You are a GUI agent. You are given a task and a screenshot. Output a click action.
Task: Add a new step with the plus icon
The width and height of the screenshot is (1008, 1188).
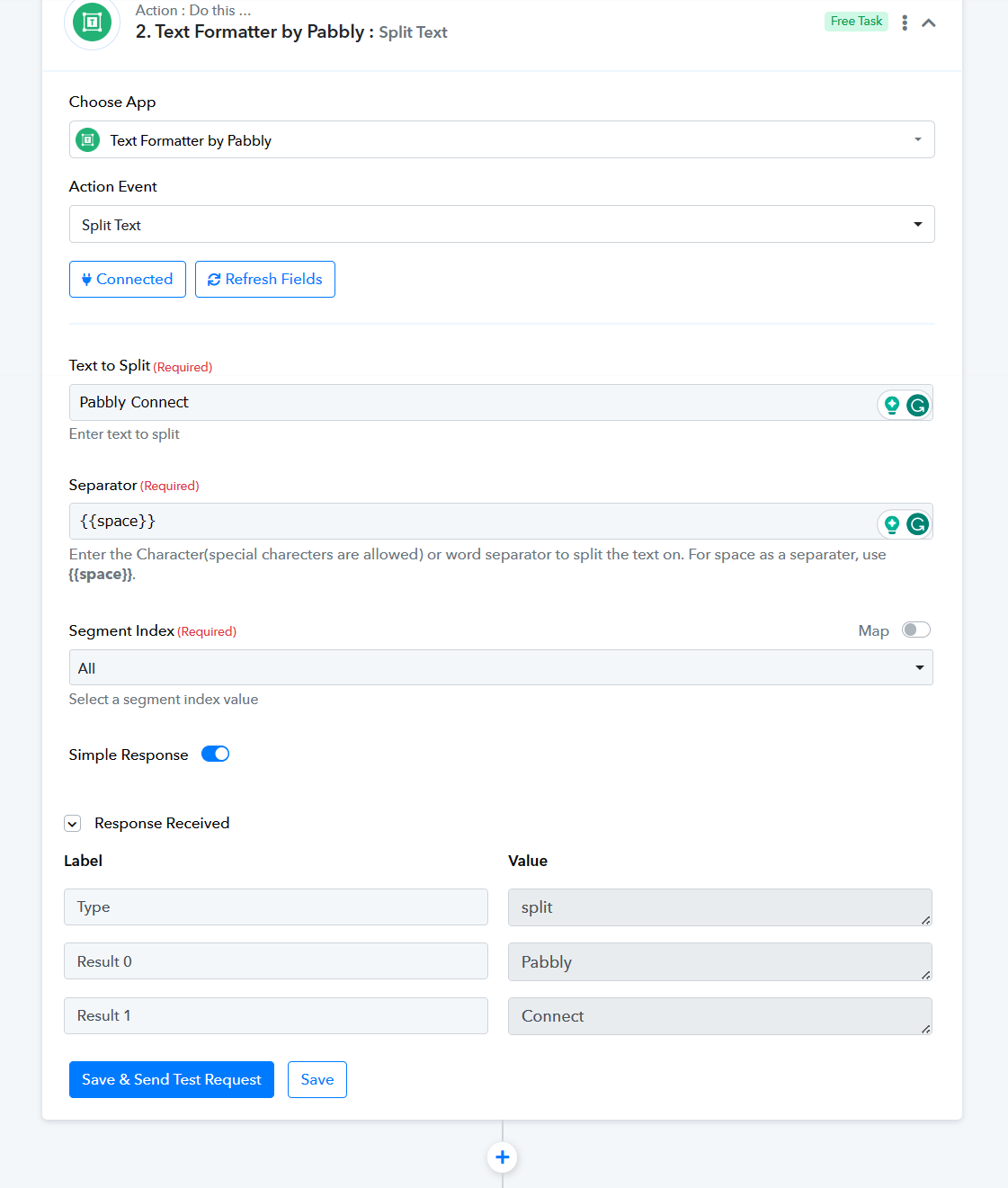(x=503, y=1157)
